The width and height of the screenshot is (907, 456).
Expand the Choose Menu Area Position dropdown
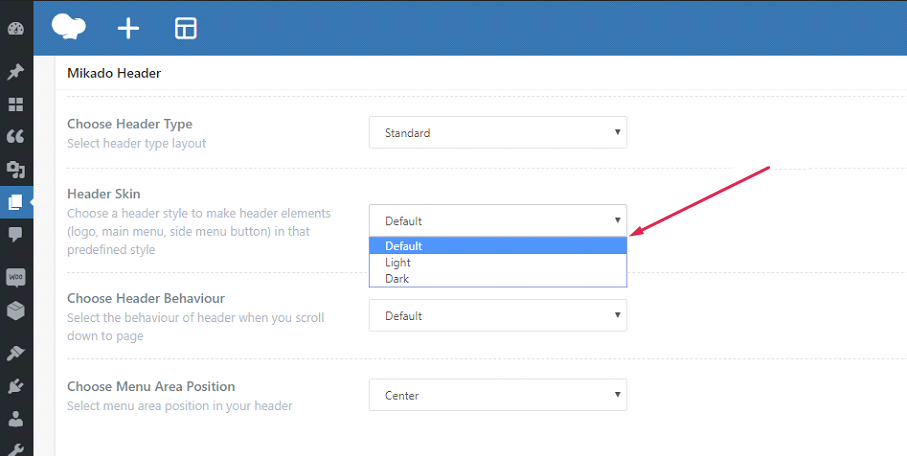497,395
